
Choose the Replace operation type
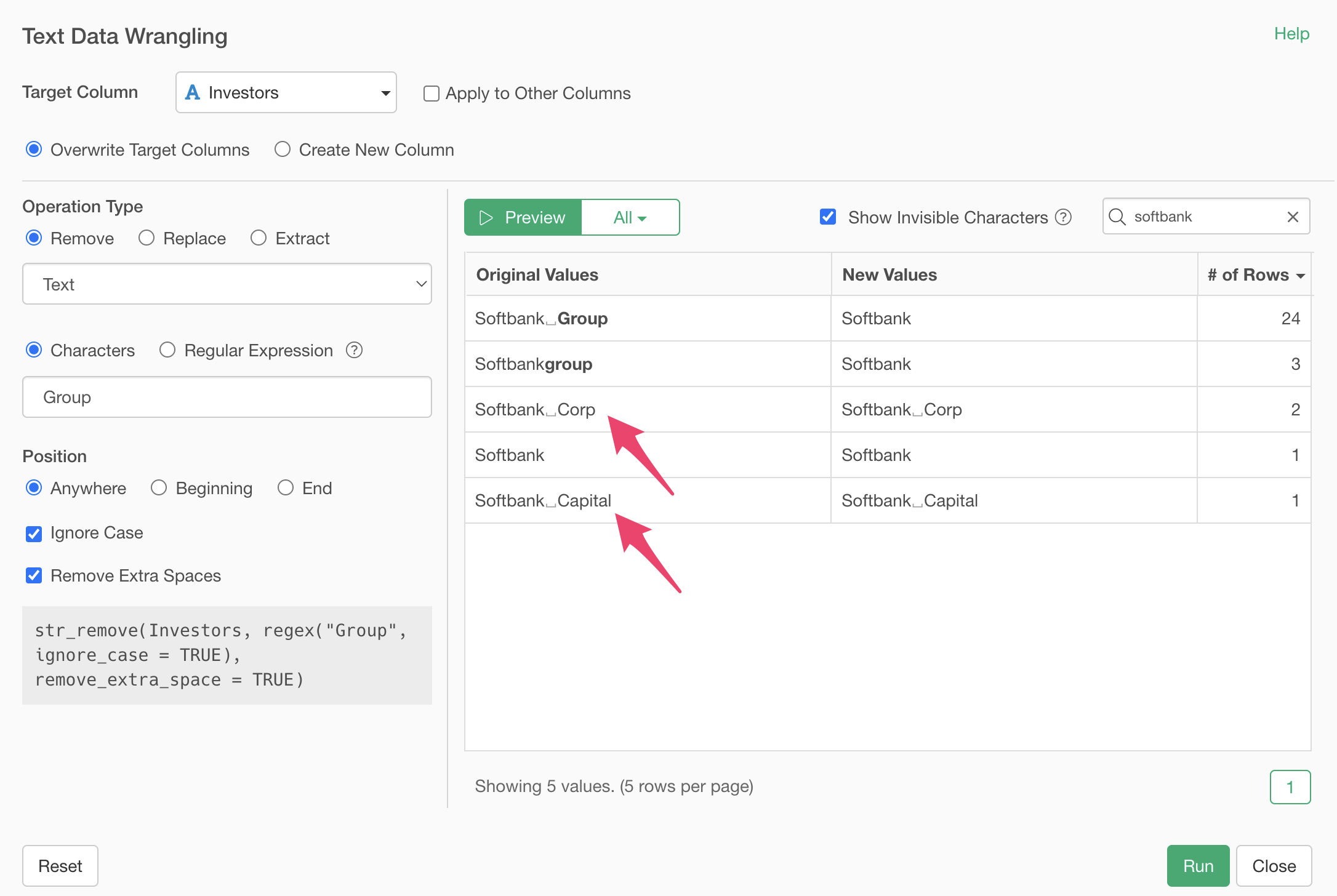pos(147,238)
